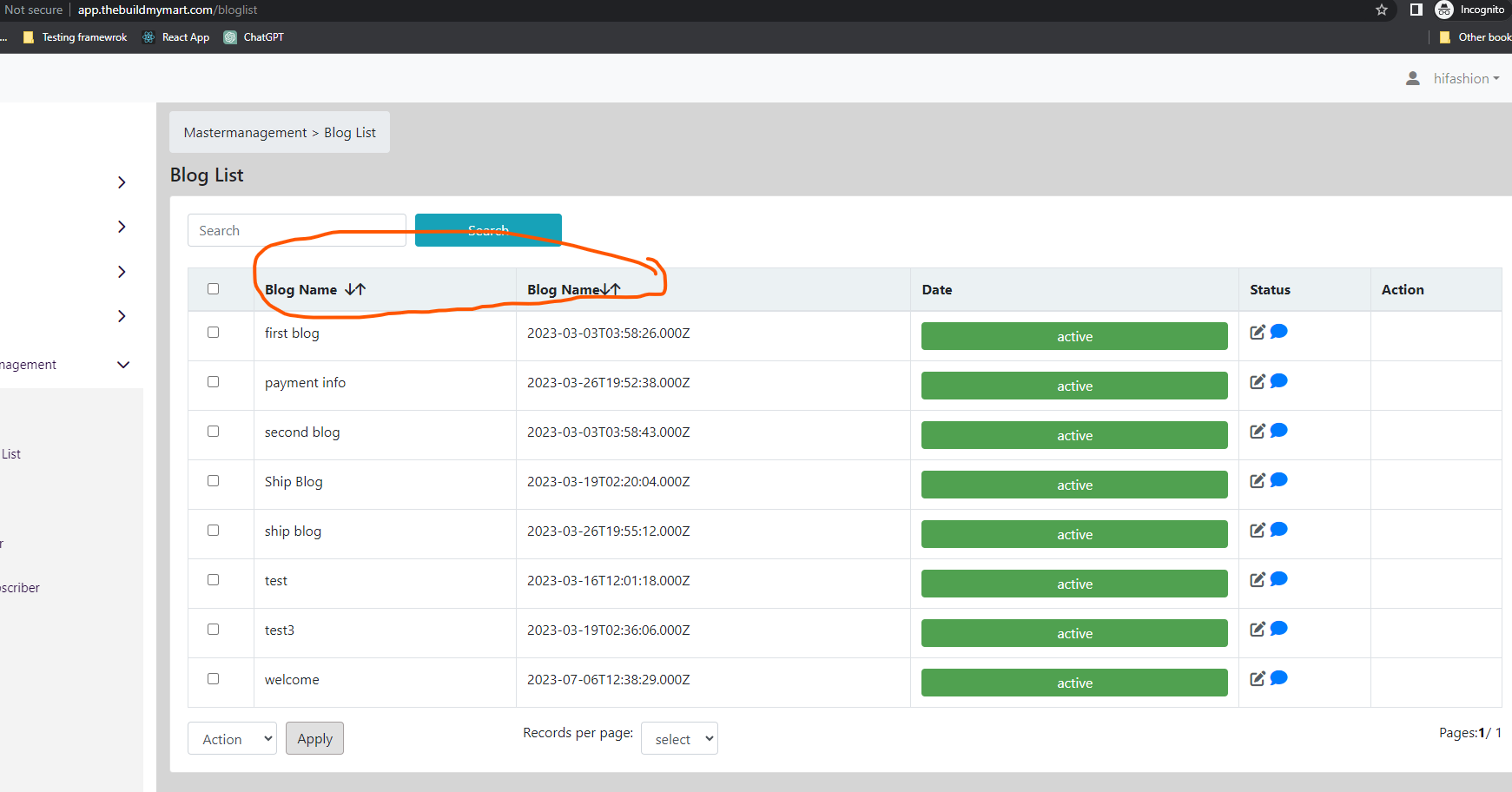
Task: Edit the welcome blog entry
Action: [x=1258, y=678]
